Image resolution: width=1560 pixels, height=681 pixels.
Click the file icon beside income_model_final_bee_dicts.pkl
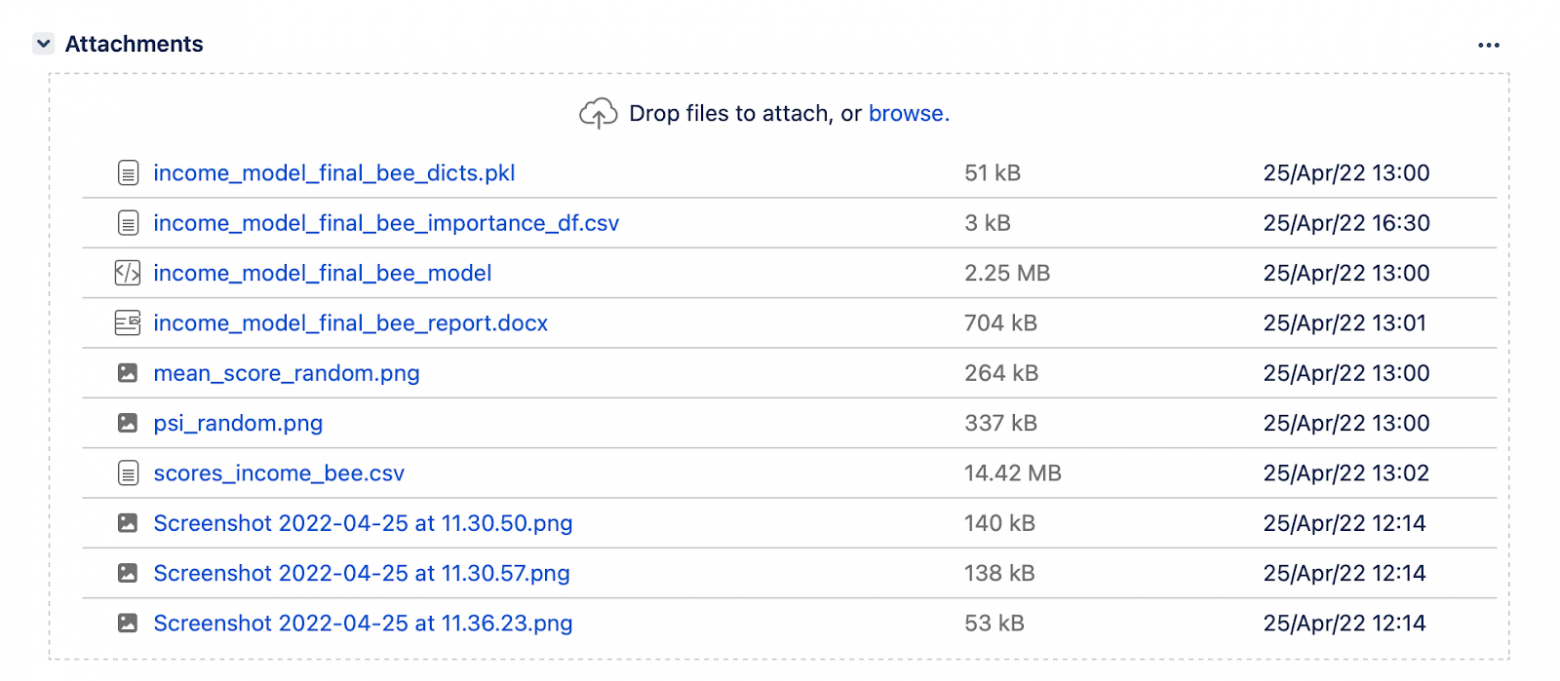click(x=127, y=173)
